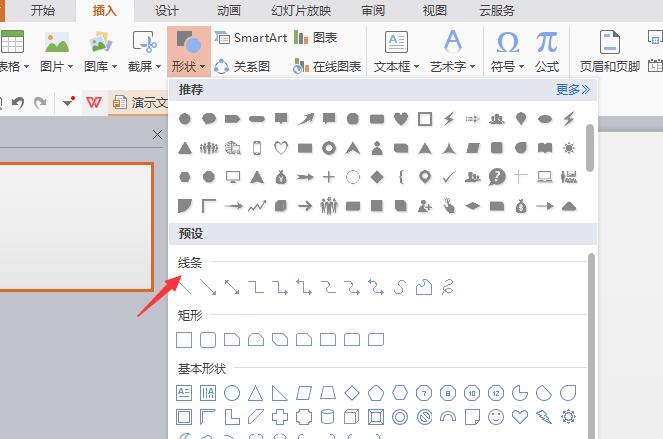Pick the trapezoid in 基本形状
This screenshot has height=439, width=663.
point(328,393)
